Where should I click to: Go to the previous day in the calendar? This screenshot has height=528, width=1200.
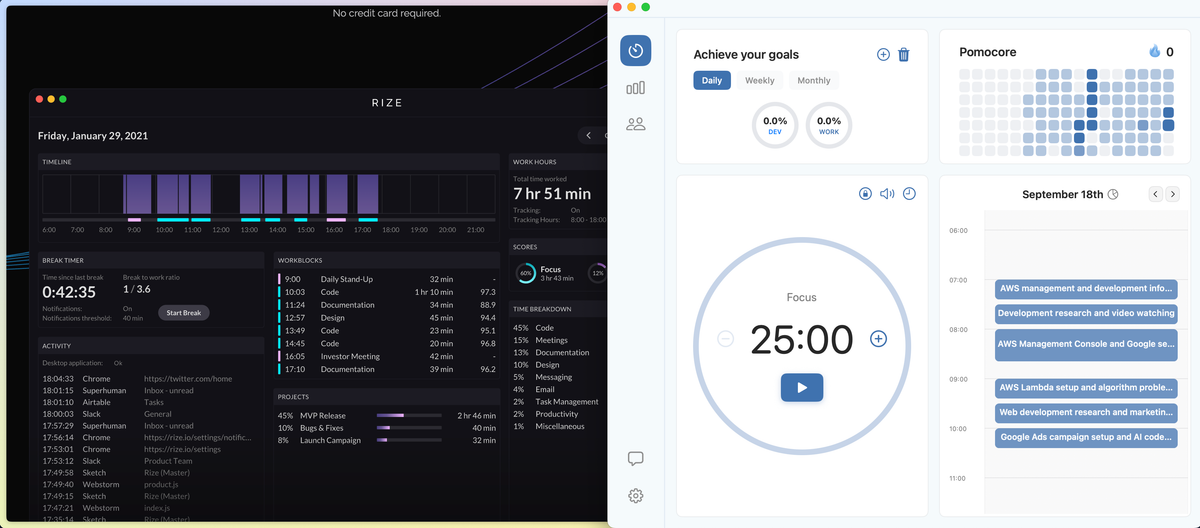[x=1155, y=194]
